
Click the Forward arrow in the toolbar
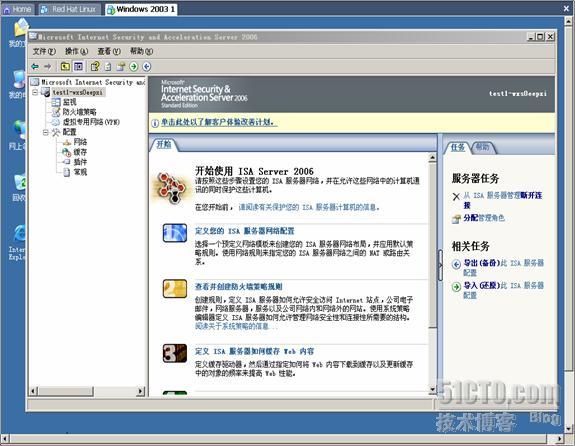(x=48, y=66)
